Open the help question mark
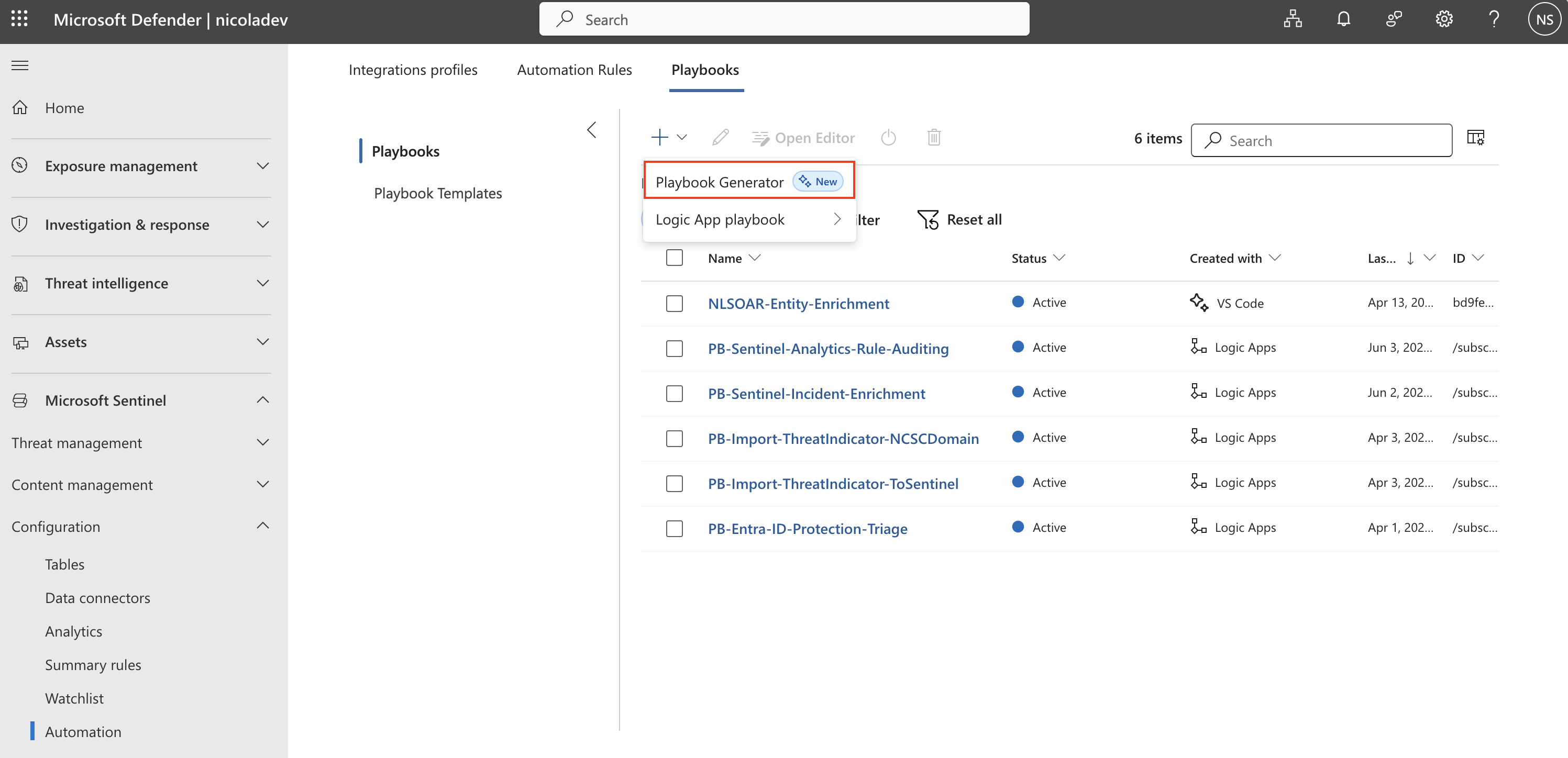 click(1494, 19)
